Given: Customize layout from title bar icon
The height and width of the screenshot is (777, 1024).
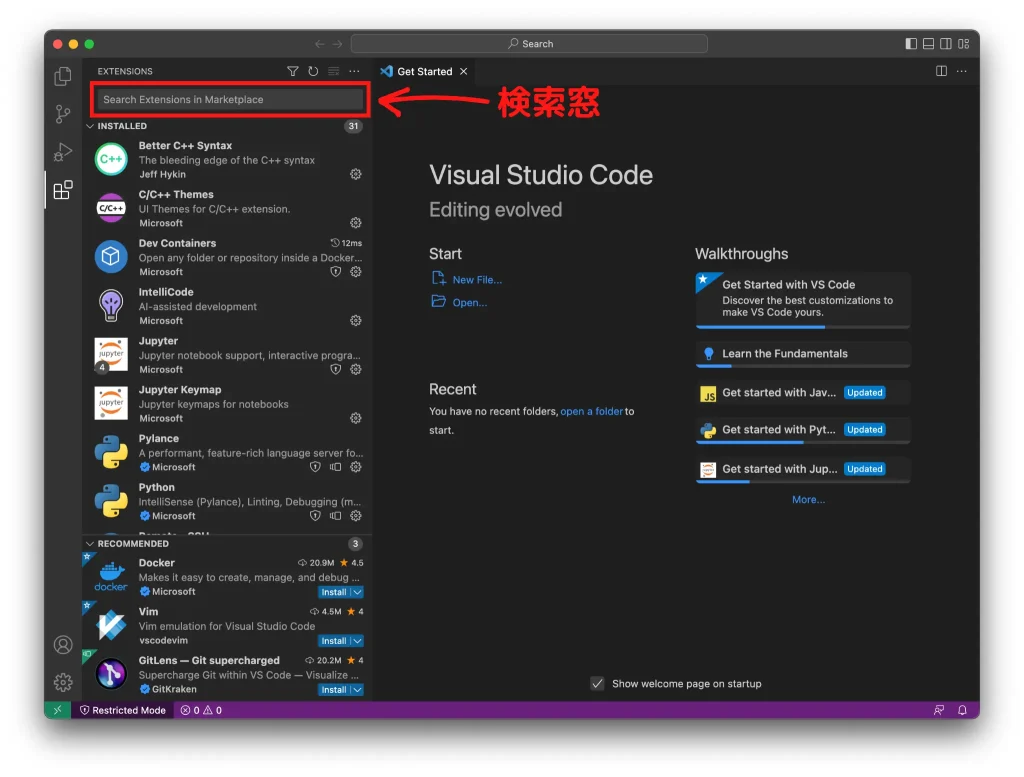Looking at the screenshot, I should pyautogui.click(x=964, y=44).
